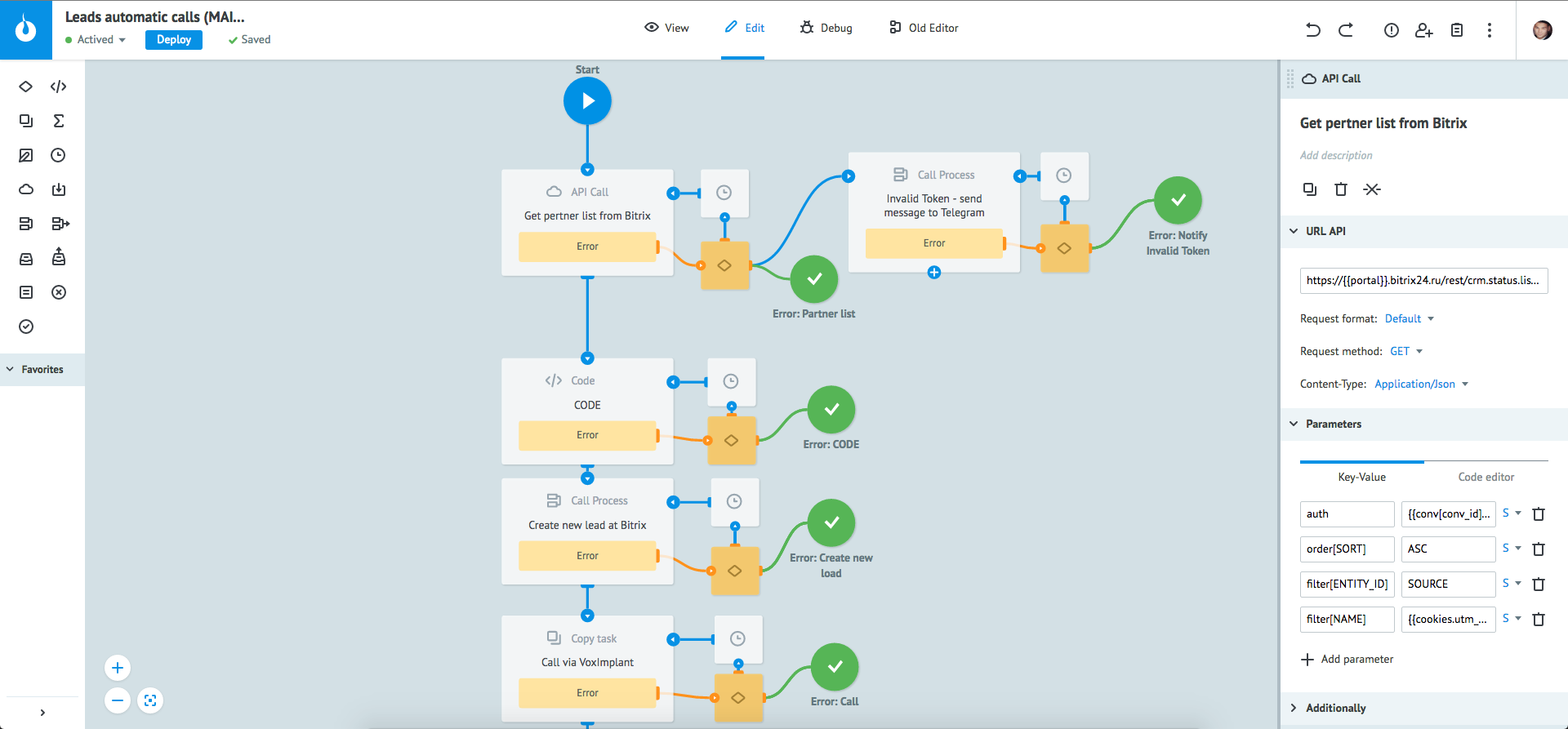
Task: Click the zoom in plus button on canvas
Action: (118, 668)
